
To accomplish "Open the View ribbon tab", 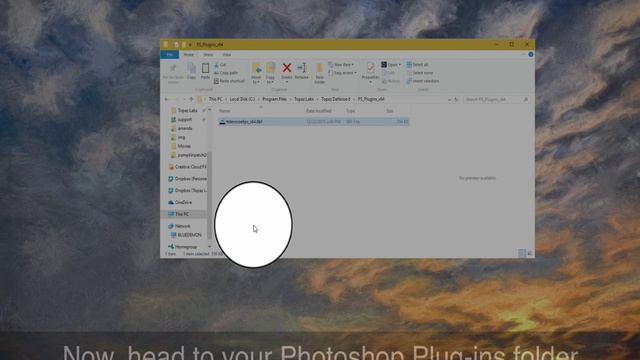I will (227, 54).
